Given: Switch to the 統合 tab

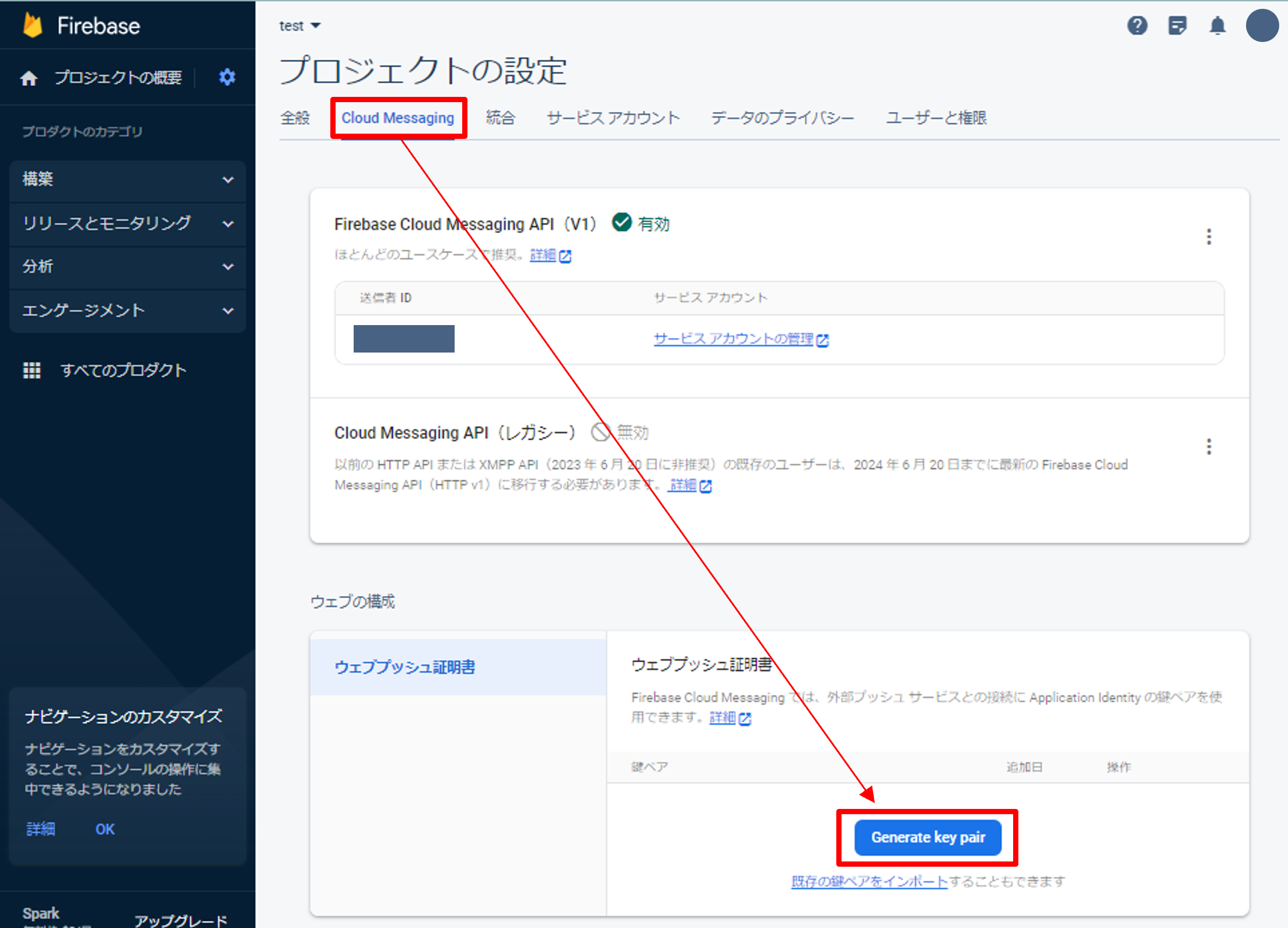Looking at the screenshot, I should 501,118.
